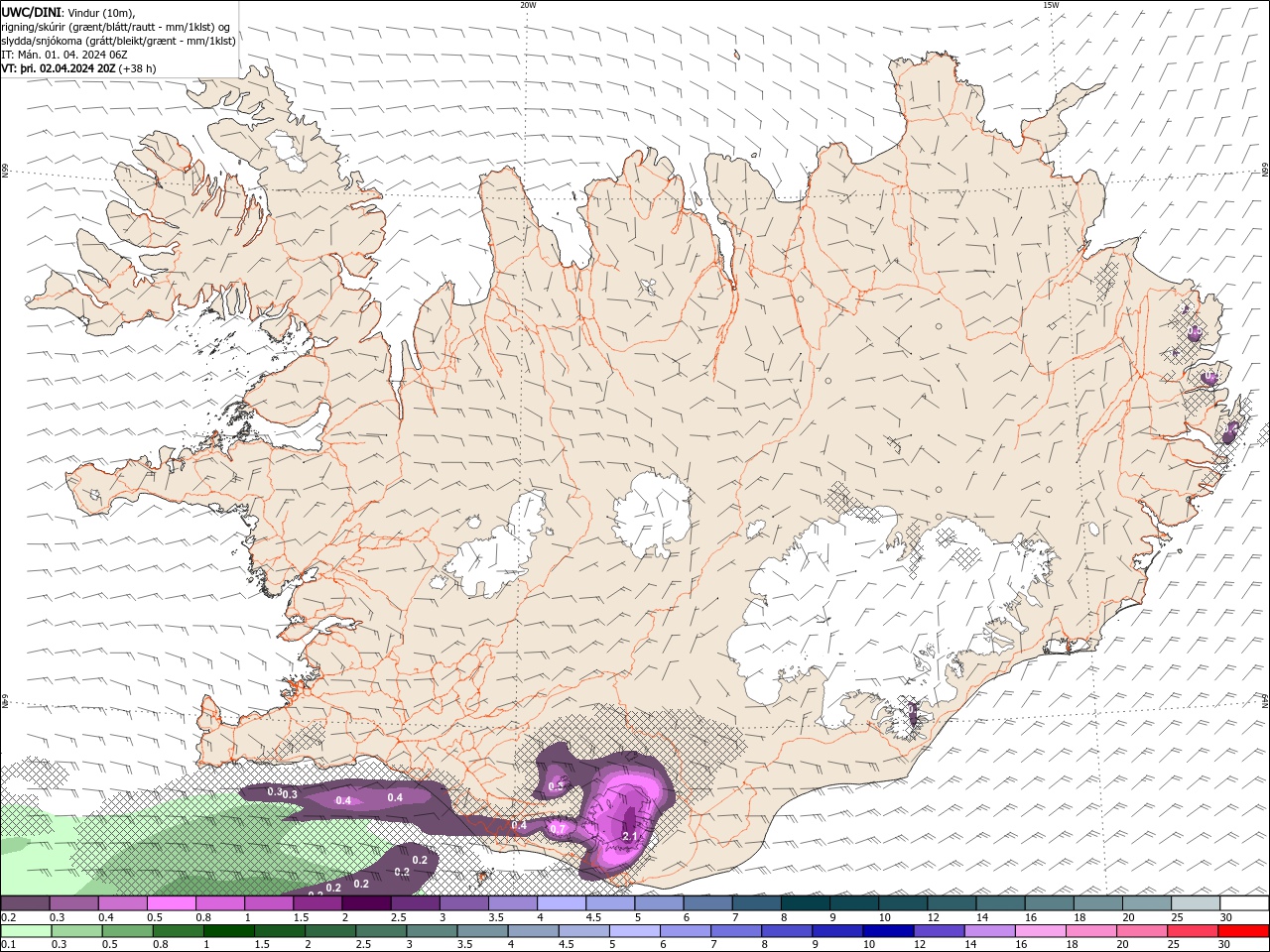Pick the bright pink snow swatch at 0.5
1270x952 pixels.
171,903
